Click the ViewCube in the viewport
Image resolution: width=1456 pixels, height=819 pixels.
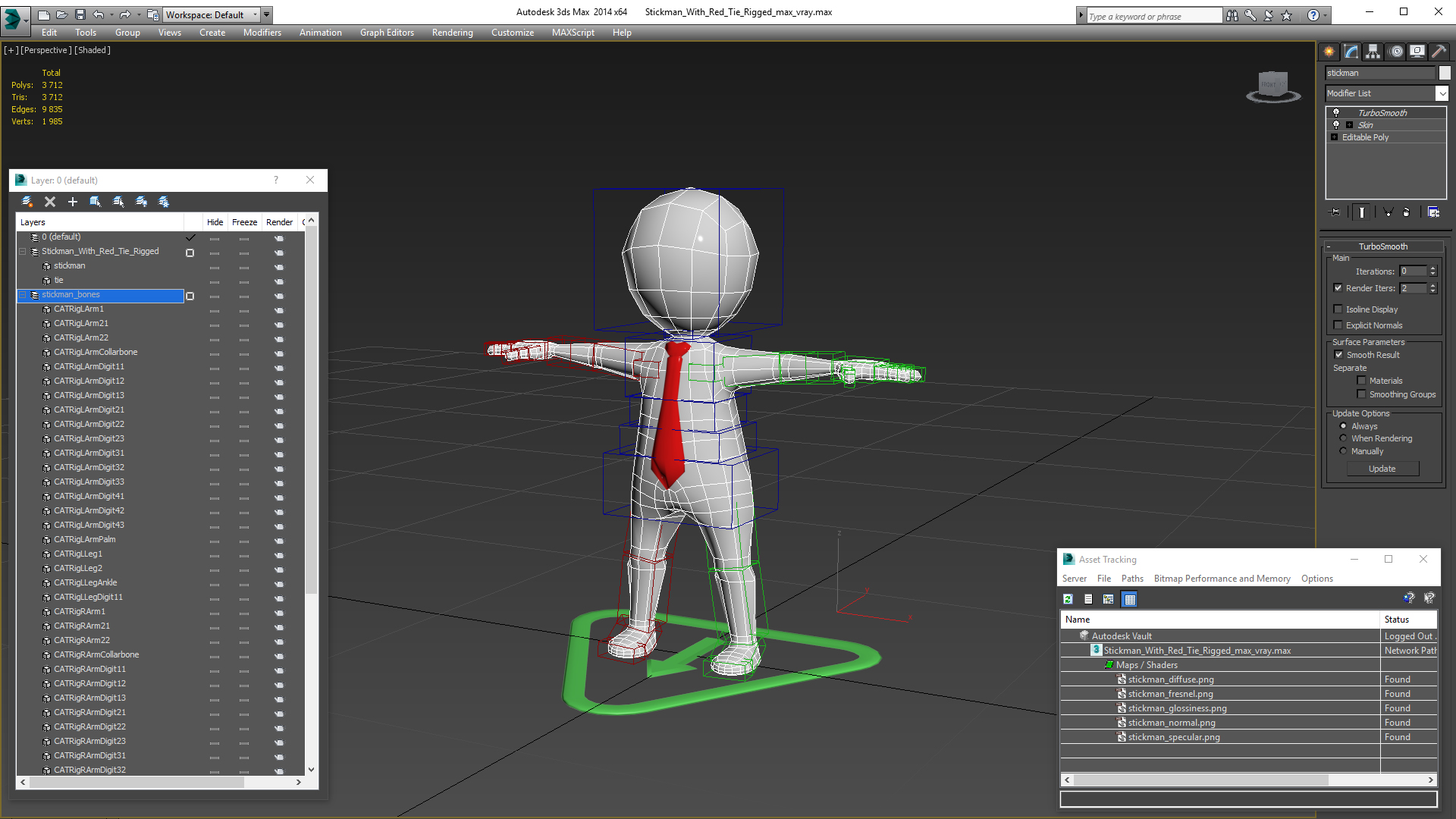(x=1273, y=86)
